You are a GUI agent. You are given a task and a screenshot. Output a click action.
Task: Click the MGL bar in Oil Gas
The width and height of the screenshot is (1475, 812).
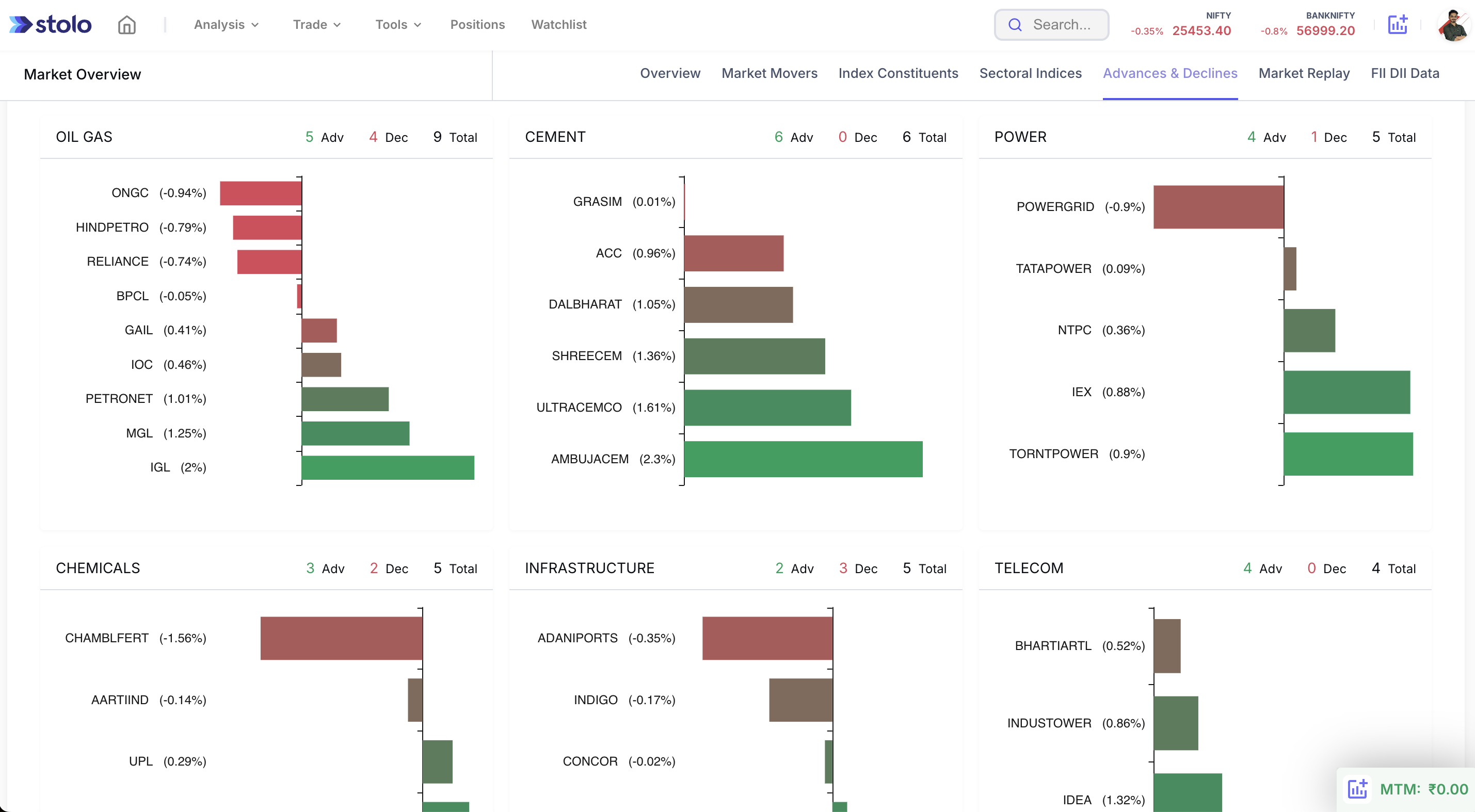pyautogui.click(x=356, y=433)
